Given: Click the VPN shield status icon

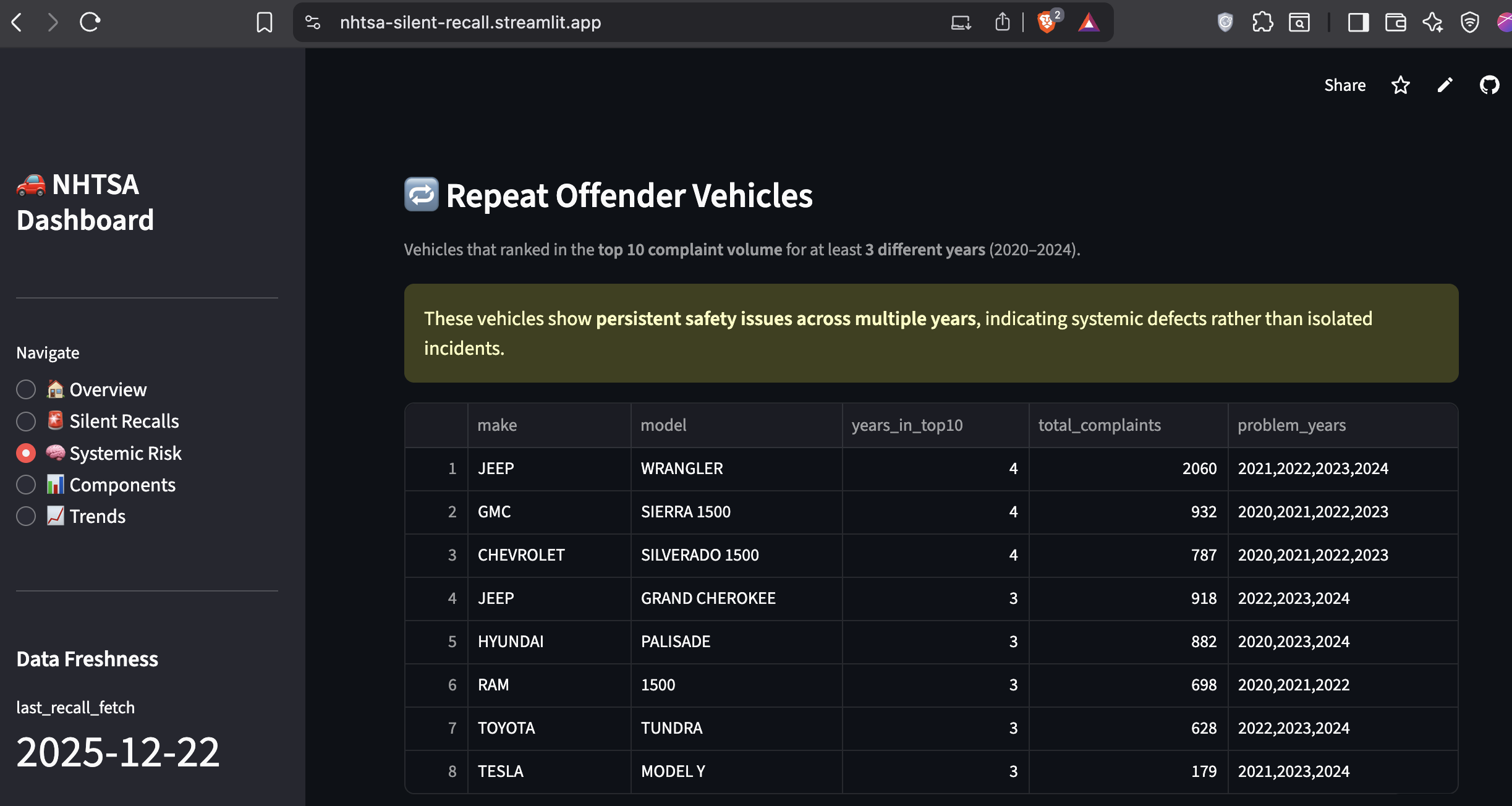Looking at the screenshot, I should (1470, 22).
